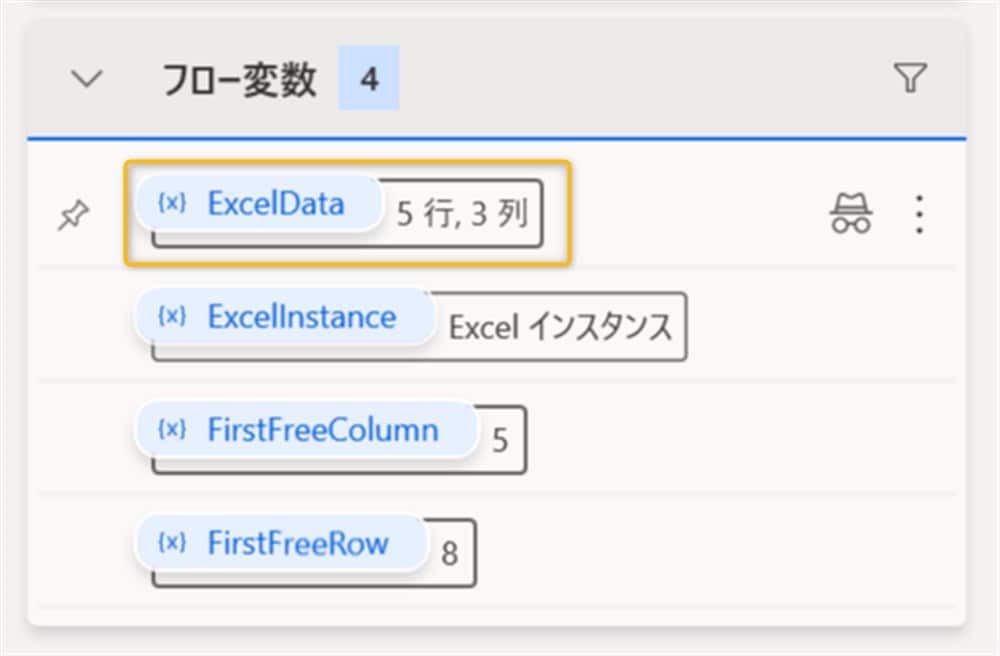Click the フロー変数 section title
The image size is (1000, 656).
pyautogui.click(x=239, y=80)
